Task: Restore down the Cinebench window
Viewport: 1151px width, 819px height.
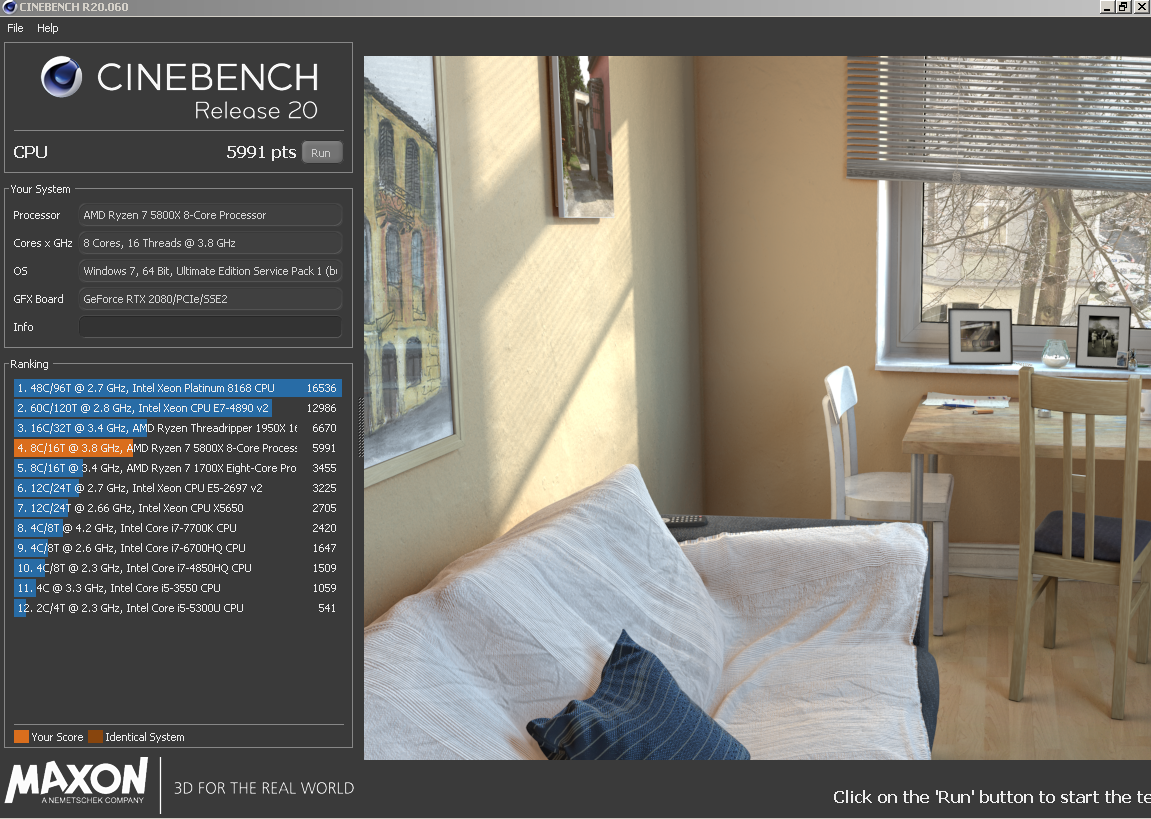Action: pyautogui.click(x=1124, y=7)
